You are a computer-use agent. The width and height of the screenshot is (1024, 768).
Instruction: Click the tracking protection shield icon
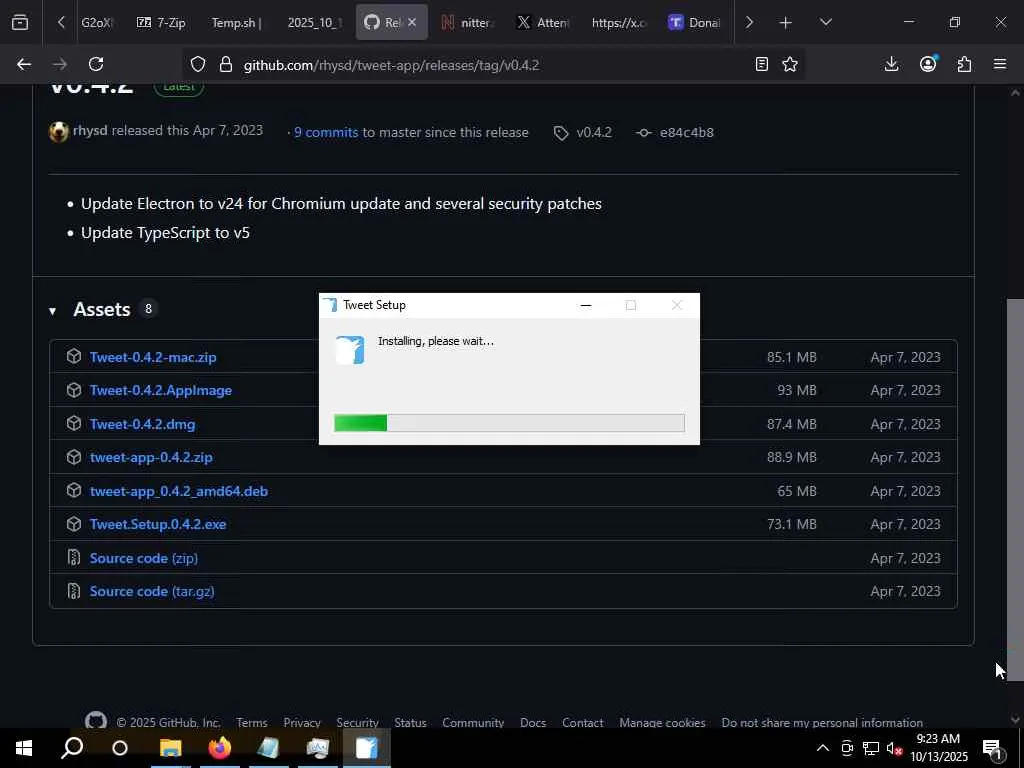point(198,65)
